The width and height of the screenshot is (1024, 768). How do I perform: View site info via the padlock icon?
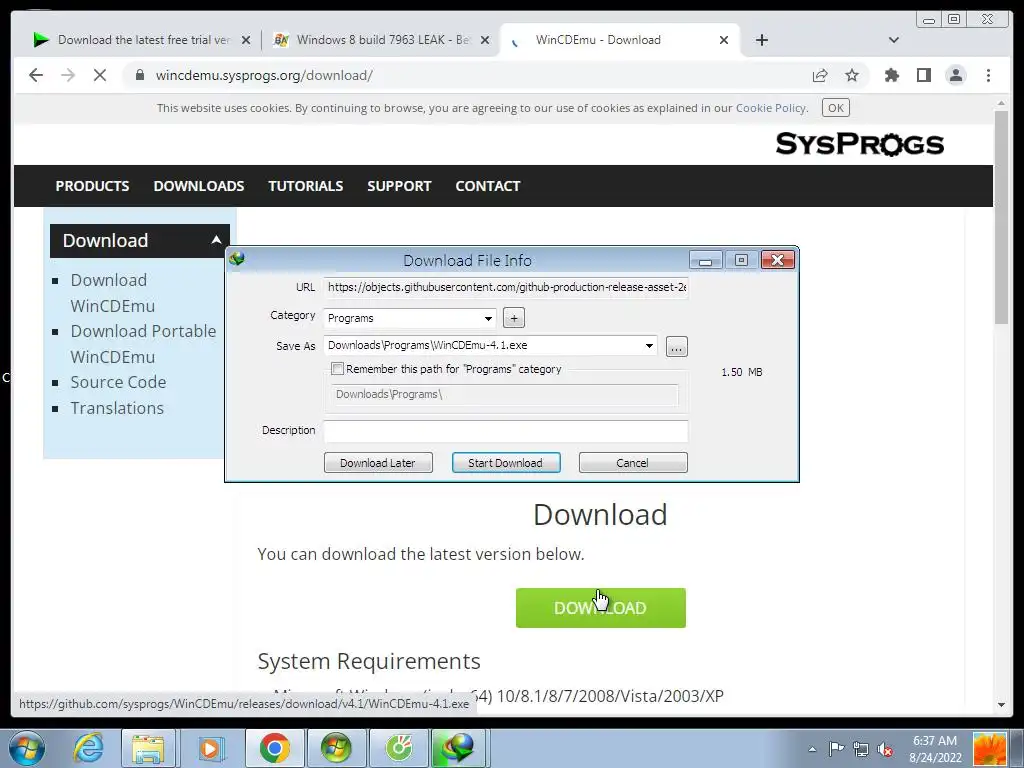(139, 75)
